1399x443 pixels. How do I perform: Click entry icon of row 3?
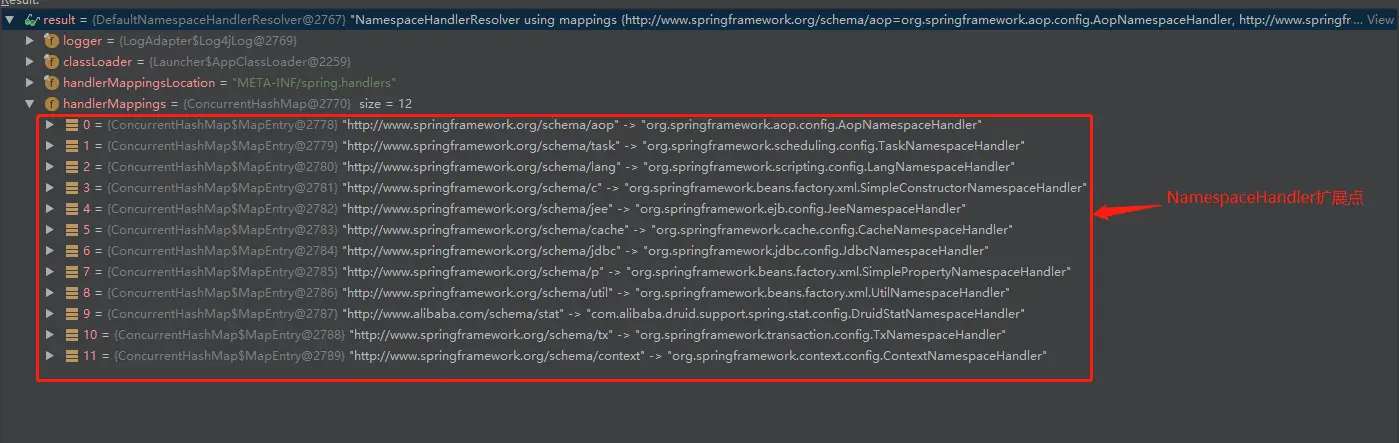[72, 188]
